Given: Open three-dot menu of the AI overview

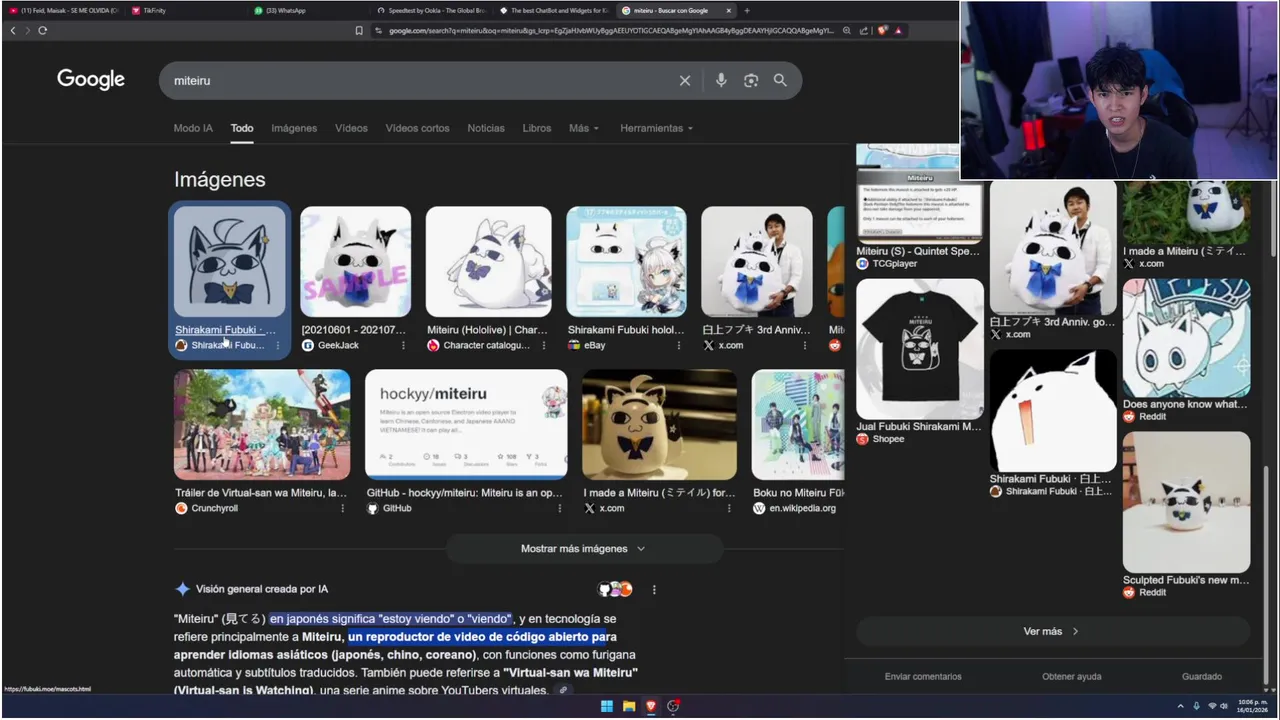Looking at the screenshot, I should tap(654, 590).
